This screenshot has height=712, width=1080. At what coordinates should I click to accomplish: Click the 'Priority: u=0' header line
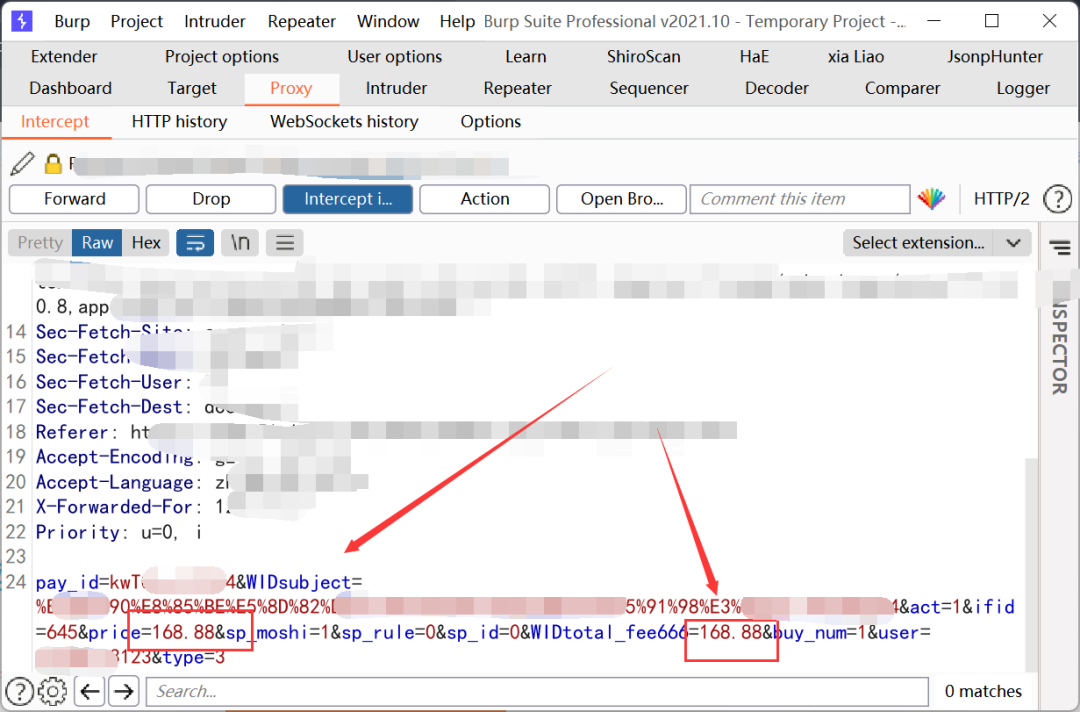pyautogui.click(x=118, y=532)
